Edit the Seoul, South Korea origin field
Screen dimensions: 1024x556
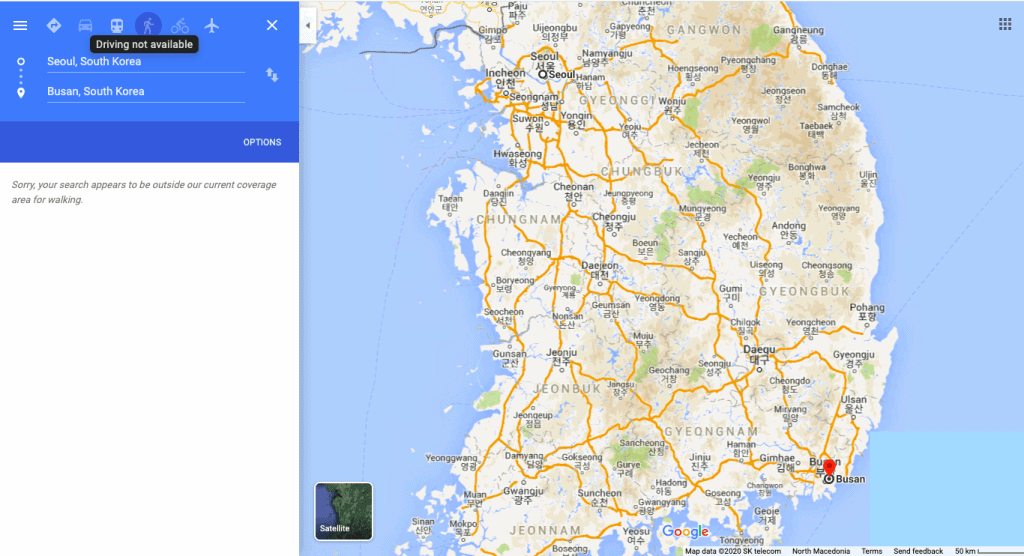[146, 61]
